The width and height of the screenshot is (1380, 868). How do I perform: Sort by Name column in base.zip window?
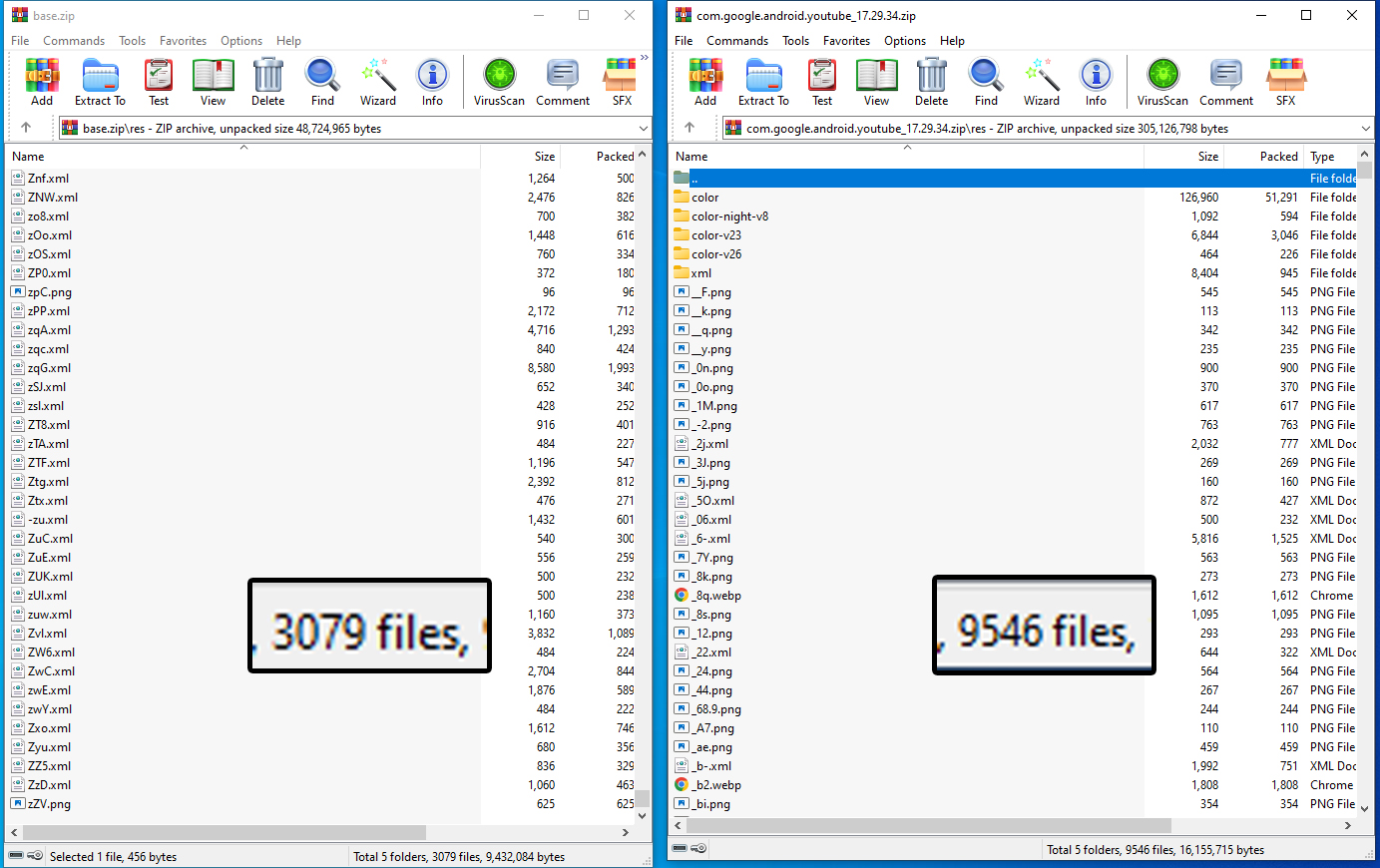coord(243,157)
